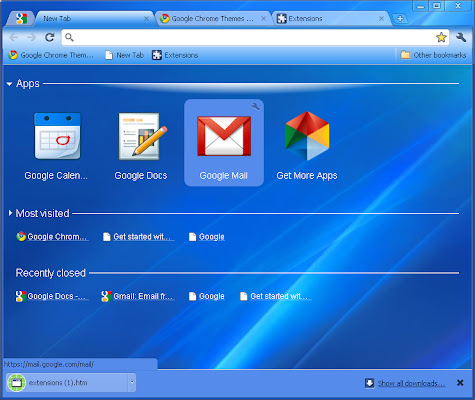
Task: Go back to previous page
Action: pos(14,37)
